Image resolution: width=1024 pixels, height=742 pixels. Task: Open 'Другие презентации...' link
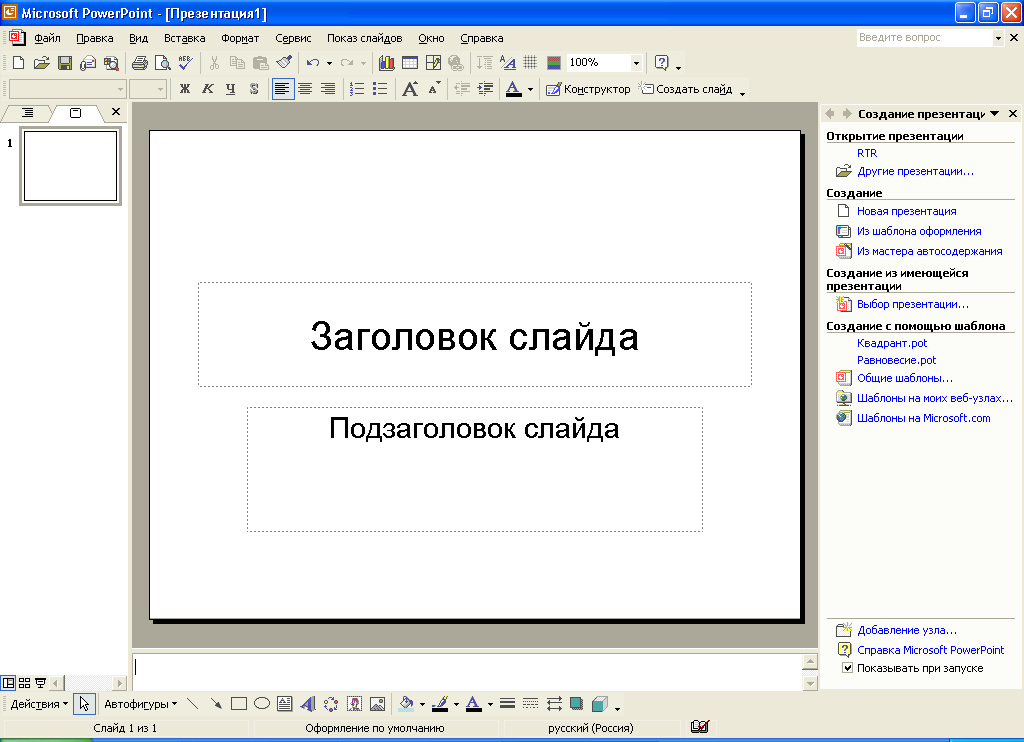[915, 171]
